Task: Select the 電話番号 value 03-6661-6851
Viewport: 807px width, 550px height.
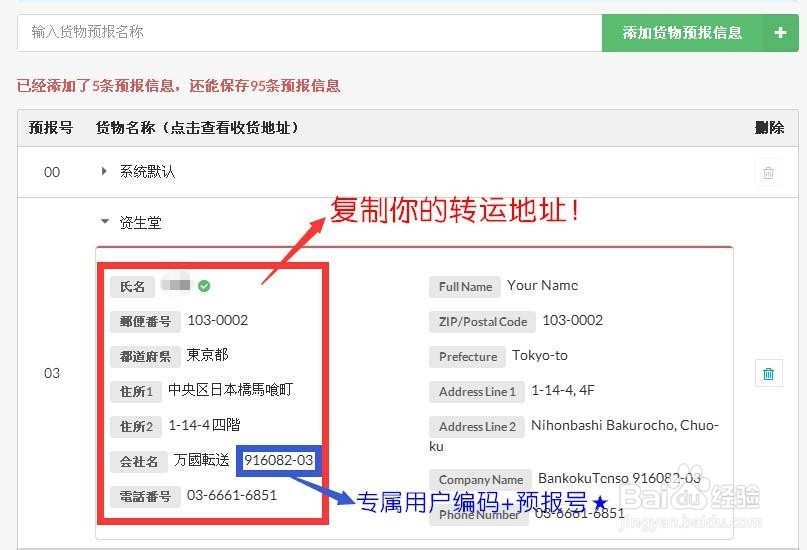Action: (x=232, y=495)
